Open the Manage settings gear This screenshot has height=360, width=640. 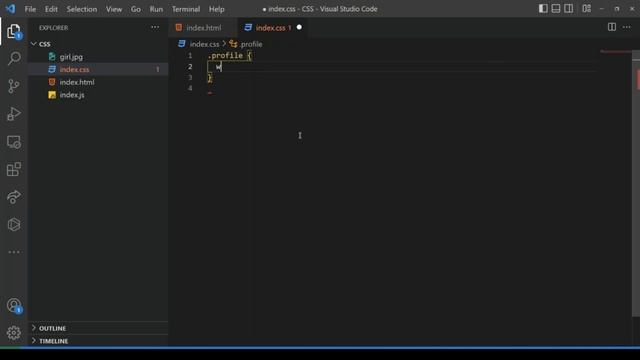13,333
